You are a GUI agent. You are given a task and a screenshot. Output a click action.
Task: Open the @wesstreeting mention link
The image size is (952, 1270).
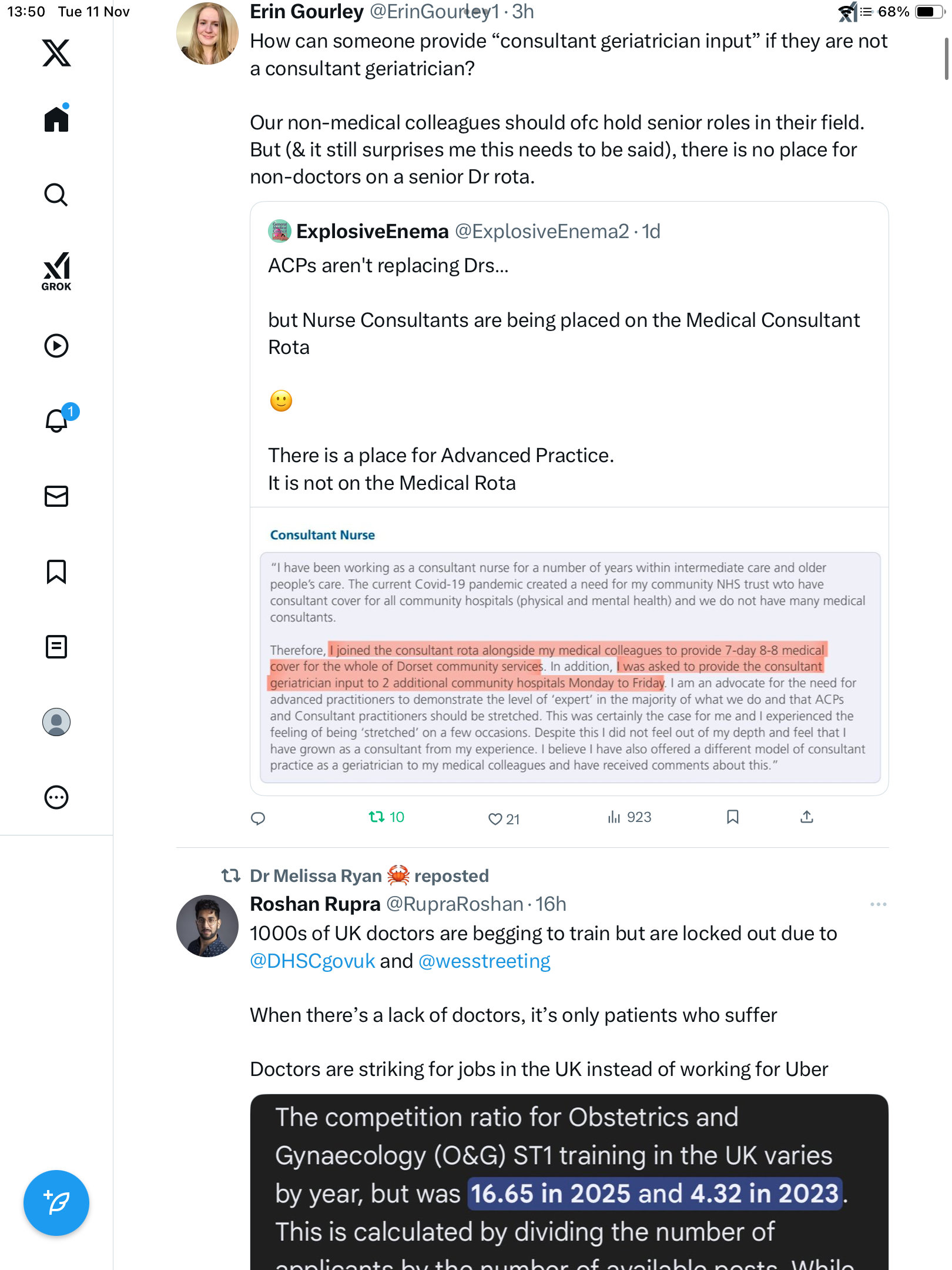pyautogui.click(x=484, y=961)
